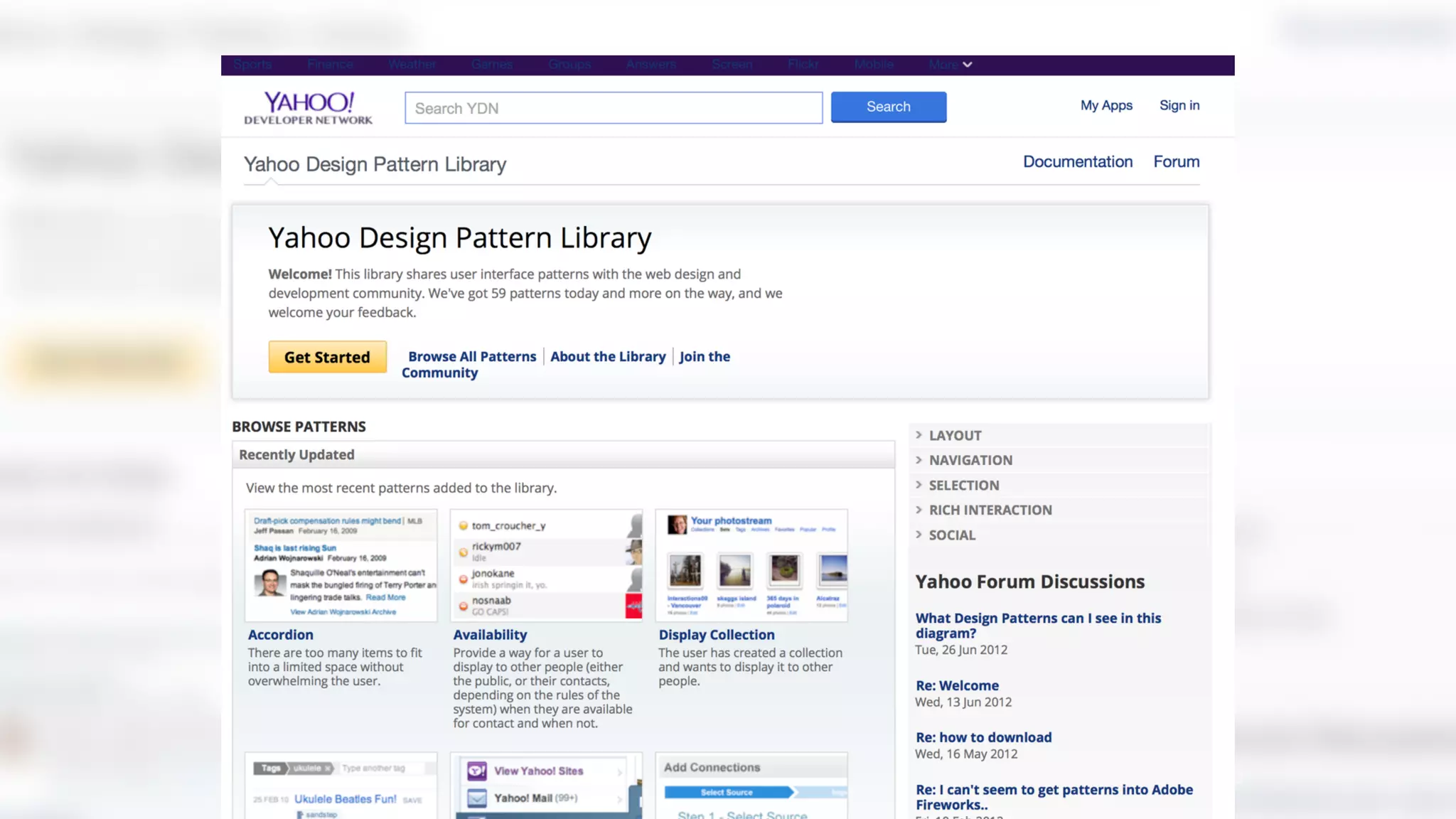Select Mobile in the top navigation bar

click(x=874, y=65)
